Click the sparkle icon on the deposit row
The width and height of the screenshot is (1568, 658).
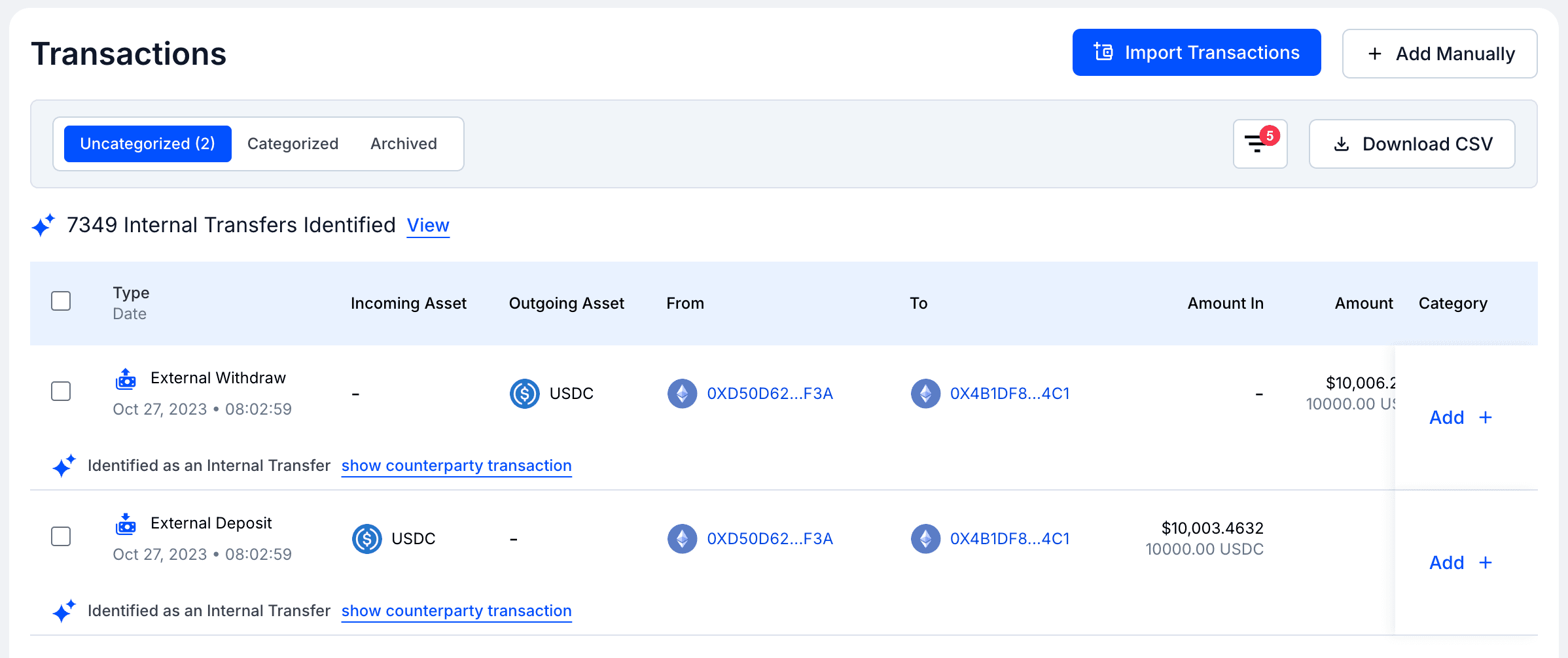pyautogui.click(x=63, y=610)
